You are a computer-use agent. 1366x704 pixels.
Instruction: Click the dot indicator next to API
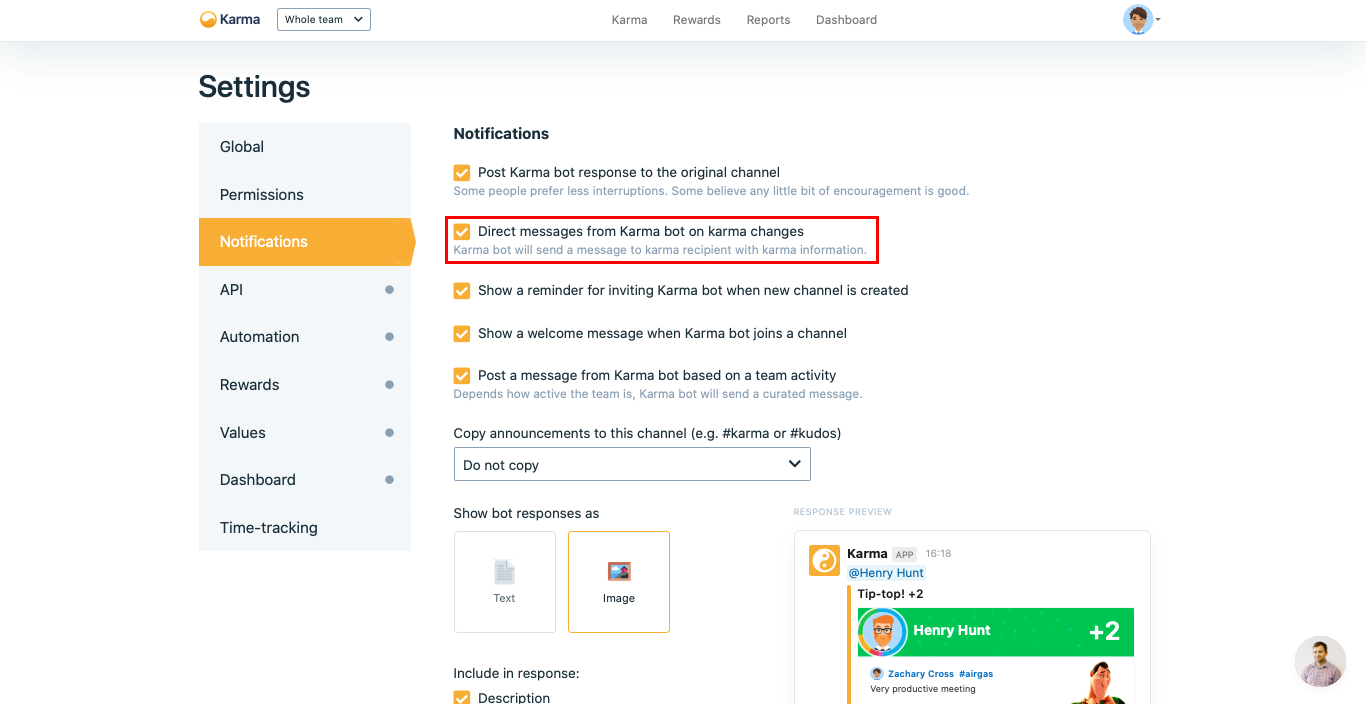click(x=389, y=290)
